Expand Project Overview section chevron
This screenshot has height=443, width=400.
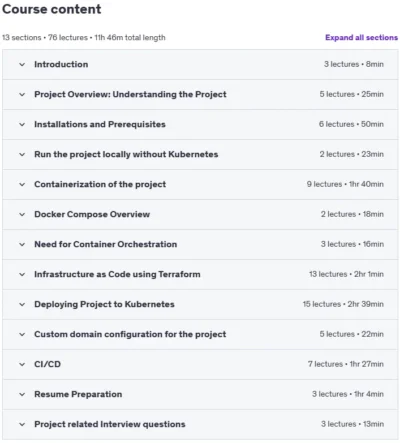pos(22,95)
